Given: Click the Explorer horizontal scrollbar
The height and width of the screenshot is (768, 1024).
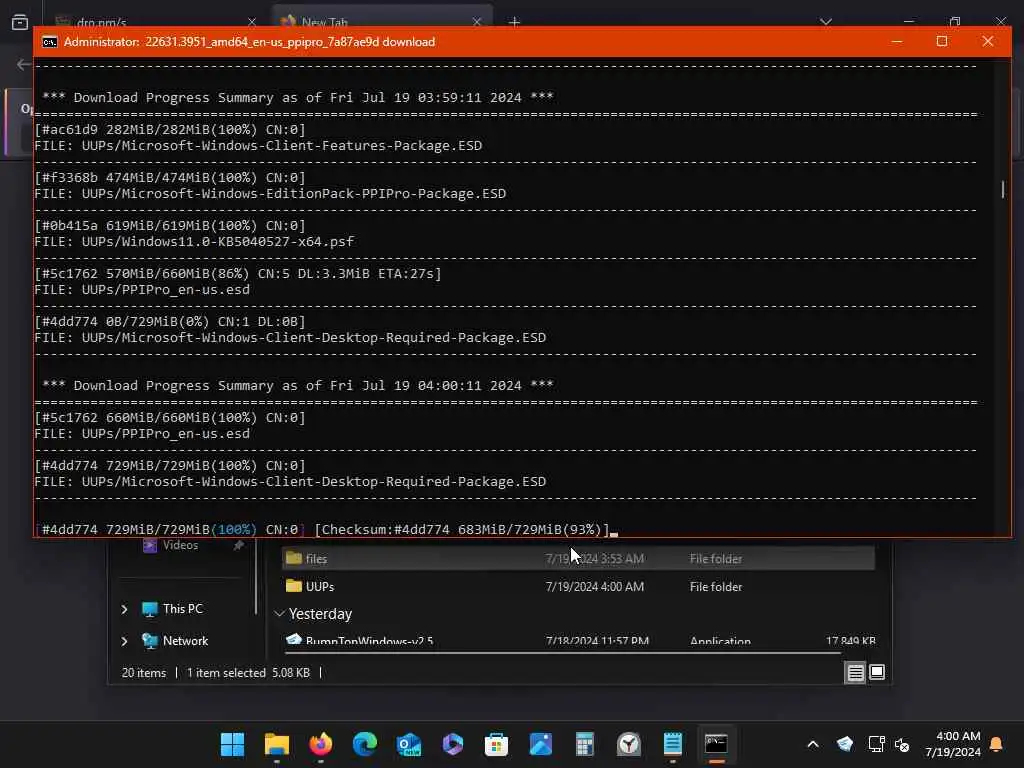Looking at the screenshot, I should [x=564, y=652].
